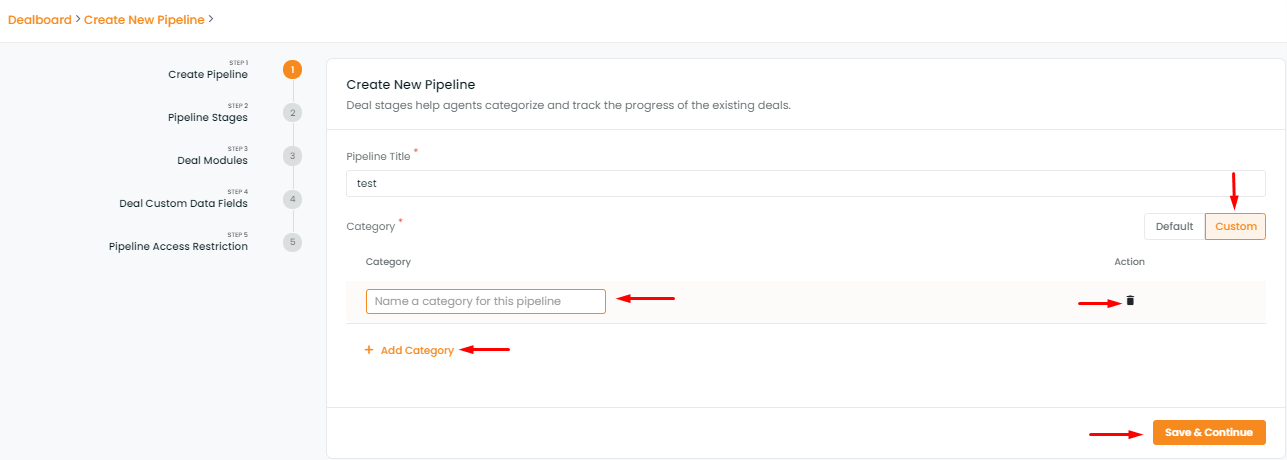Select step 2 circle indicator
This screenshot has width=1287, height=460.
click(292, 112)
